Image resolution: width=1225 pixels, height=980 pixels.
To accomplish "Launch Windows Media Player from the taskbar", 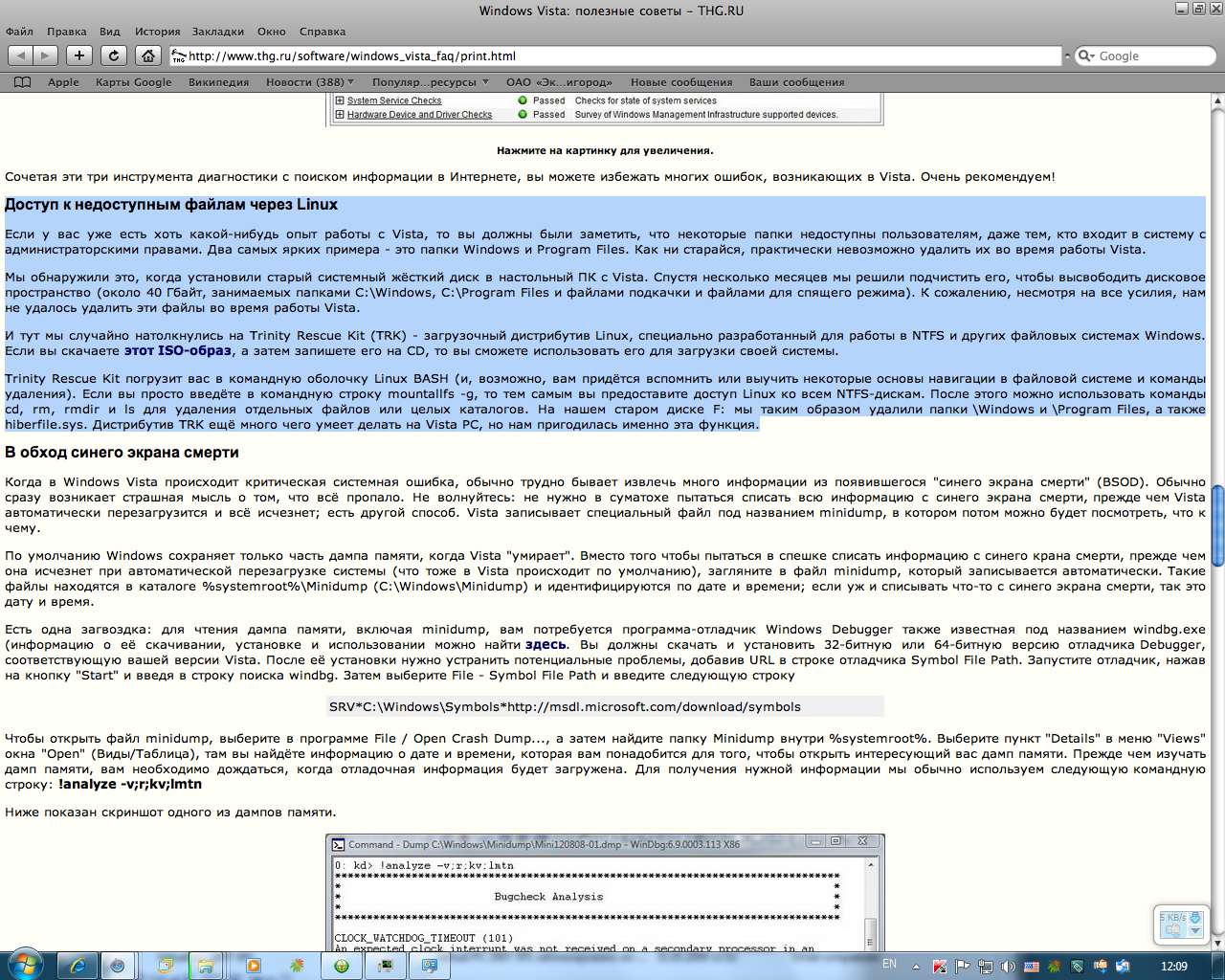I will click(x=253, y=966).
